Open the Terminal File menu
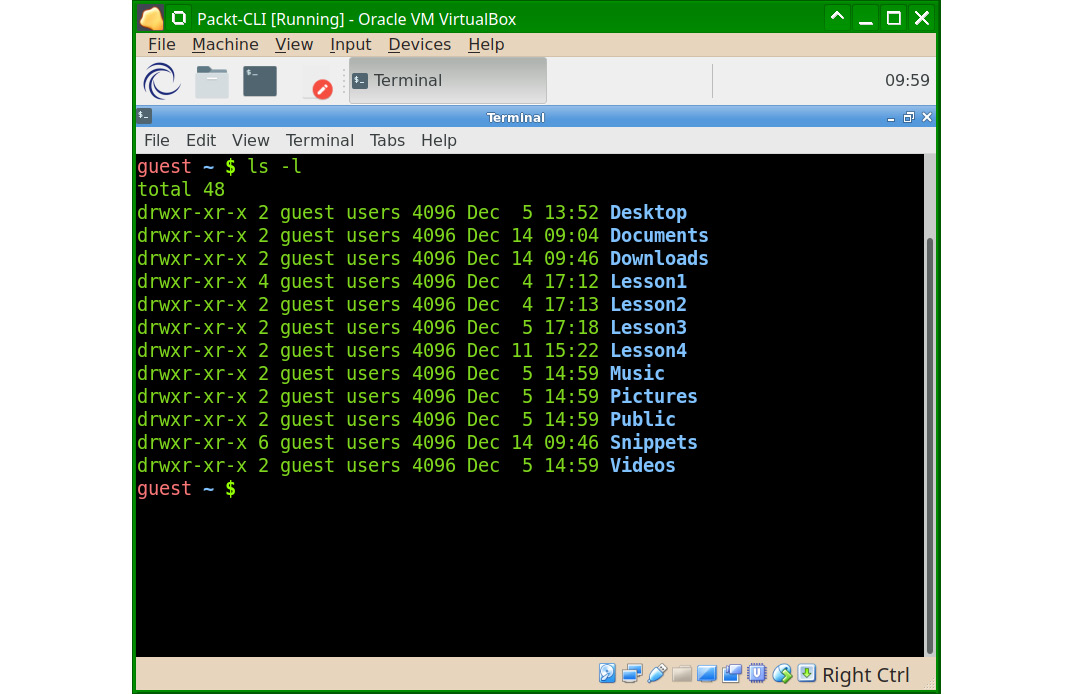1073x694 pixels. (157, 140)
